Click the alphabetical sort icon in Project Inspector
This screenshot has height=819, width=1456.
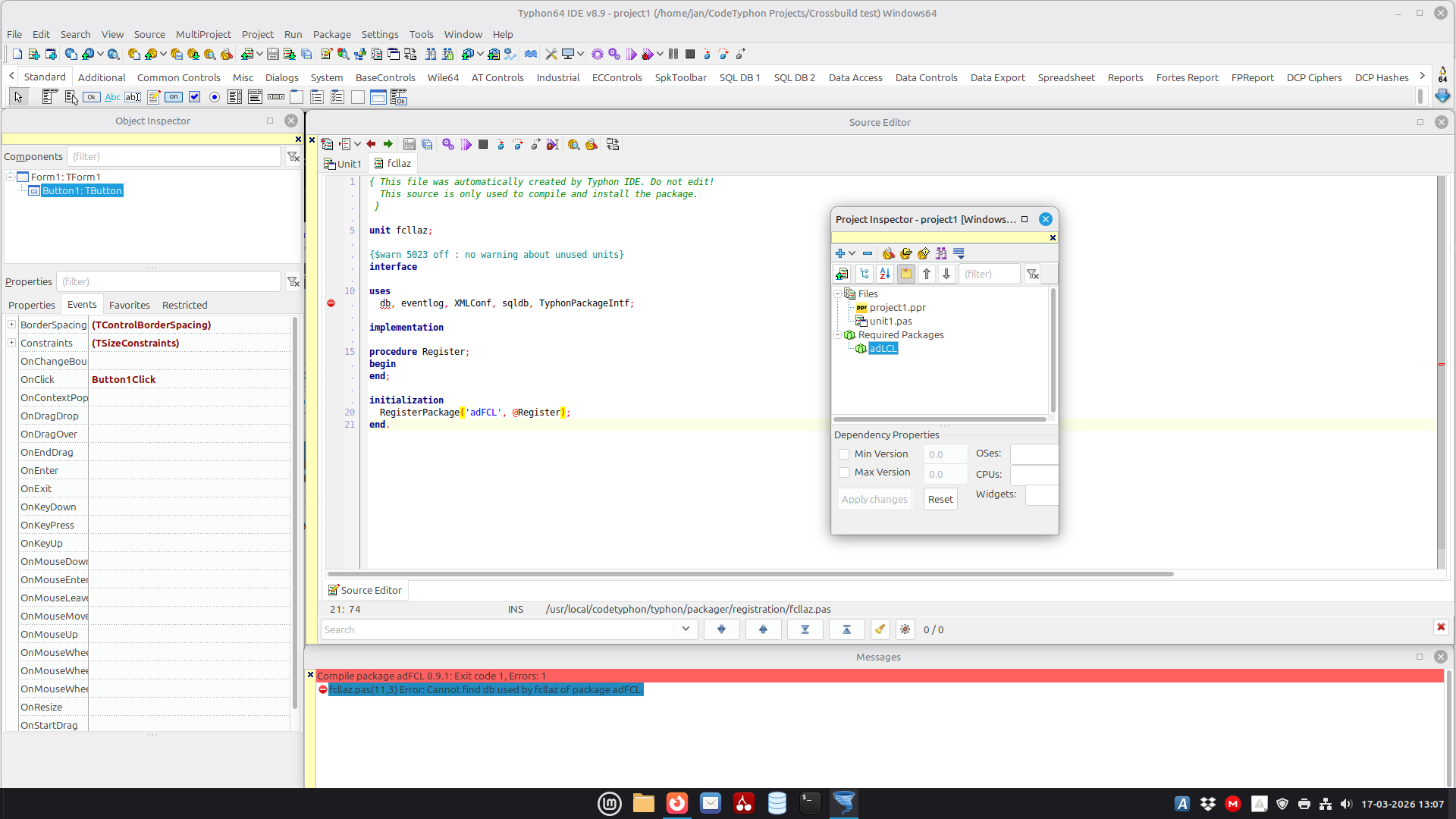885,274
